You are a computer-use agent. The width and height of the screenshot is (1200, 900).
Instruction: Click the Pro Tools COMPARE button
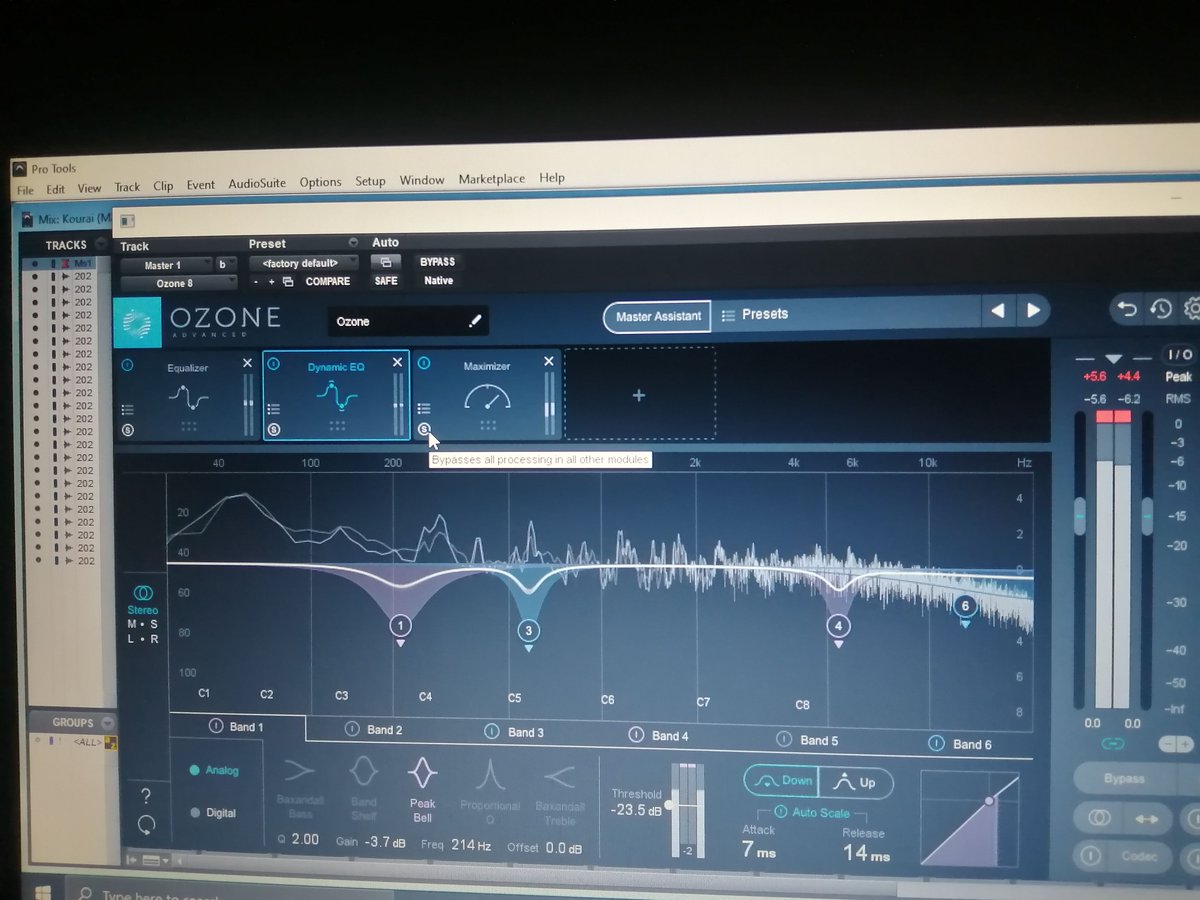pyautogui.click(x=328, y=282)
